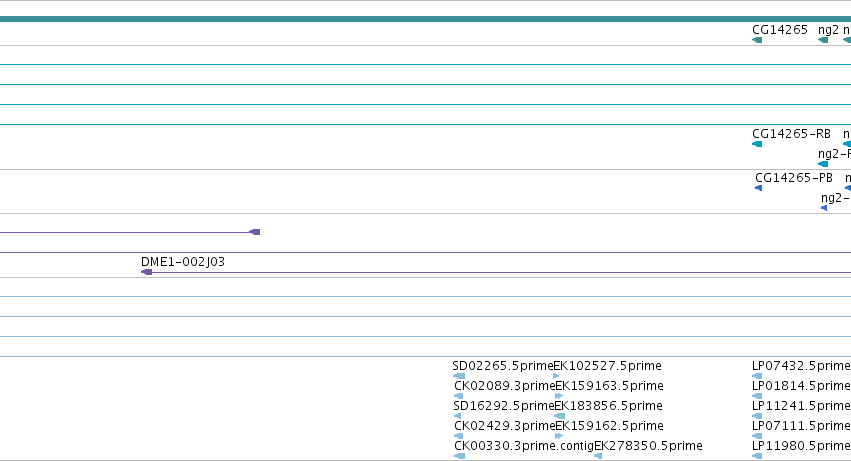This screenshot has width=851, height=461.
Task: Click the EK102527.5prime EST label
Action: coord(607,366)
